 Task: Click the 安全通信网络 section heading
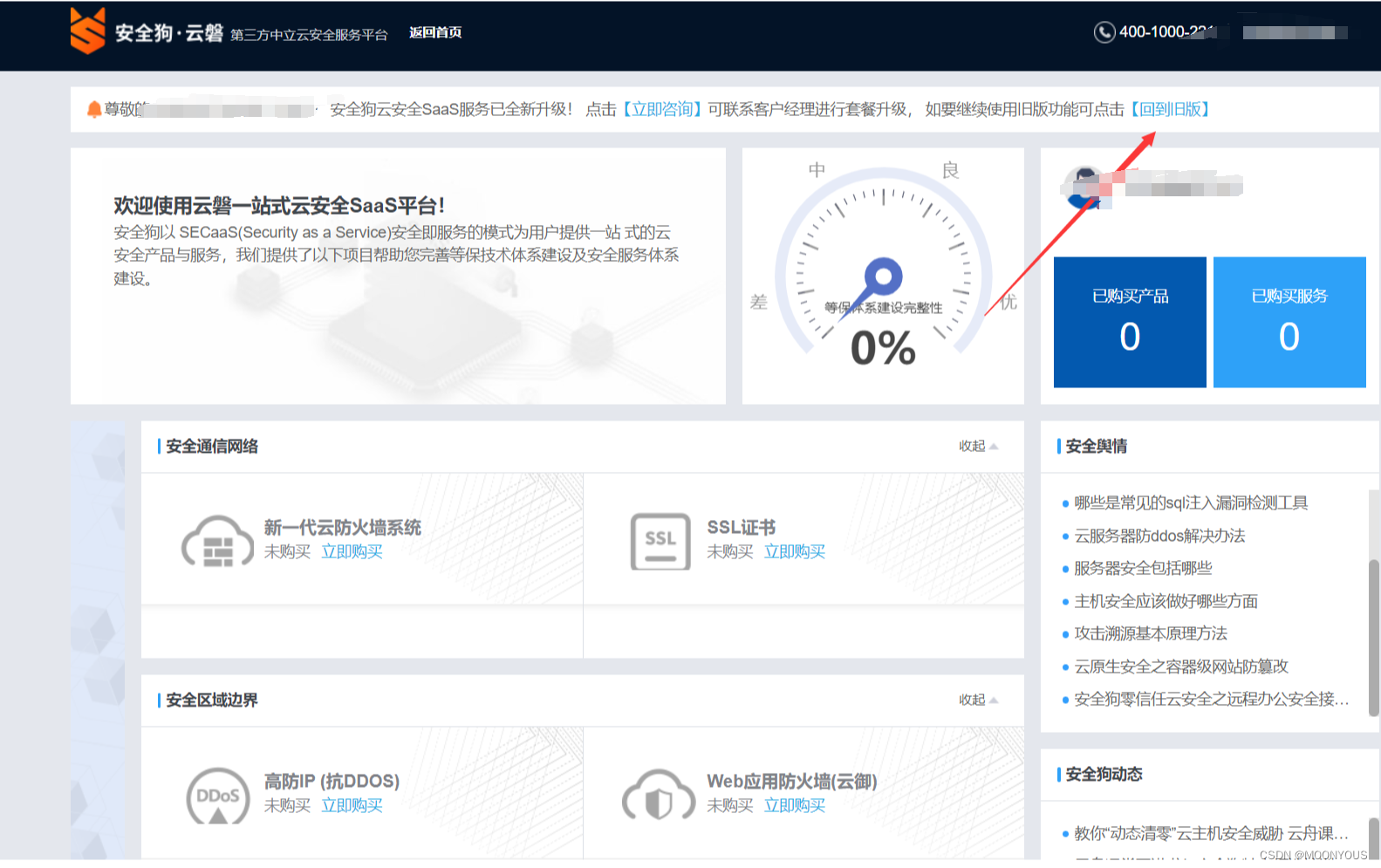211,446
